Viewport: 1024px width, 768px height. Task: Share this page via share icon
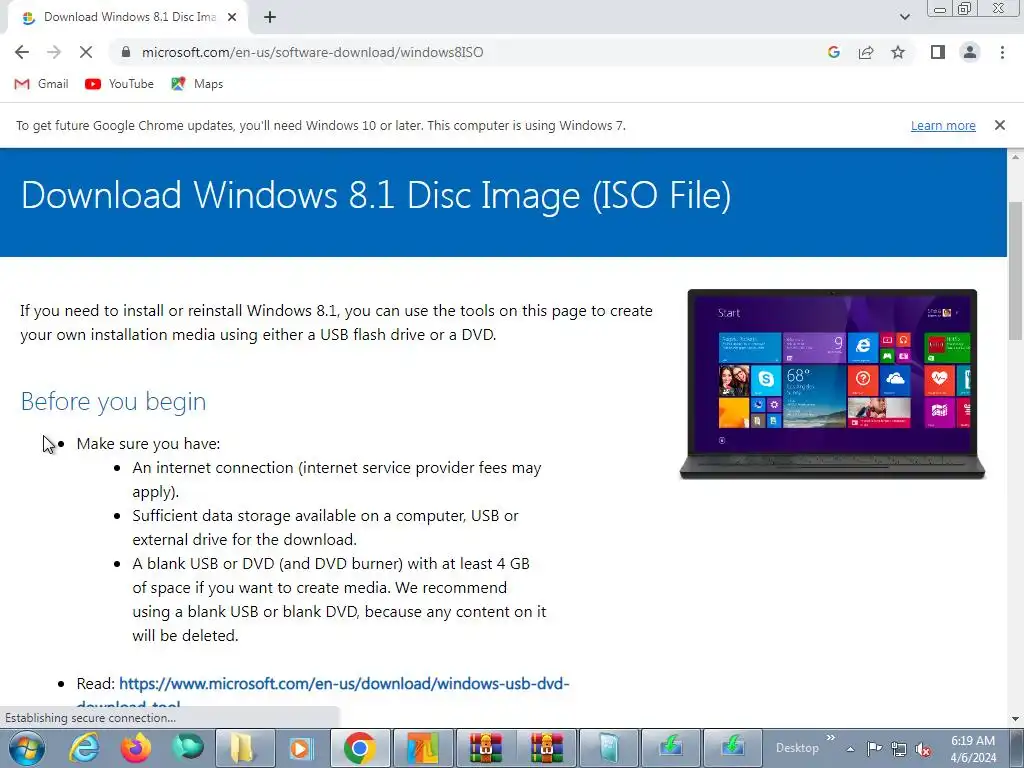(866, 52)
